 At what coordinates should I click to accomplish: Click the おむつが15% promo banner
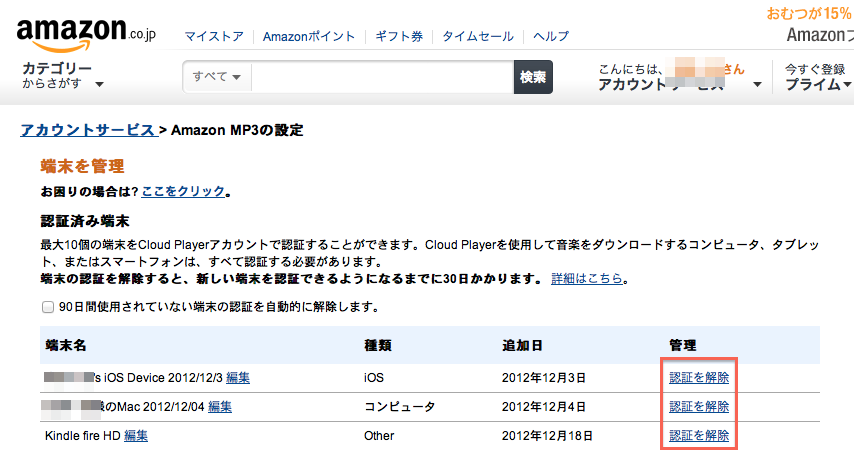[x=809, y=14]
